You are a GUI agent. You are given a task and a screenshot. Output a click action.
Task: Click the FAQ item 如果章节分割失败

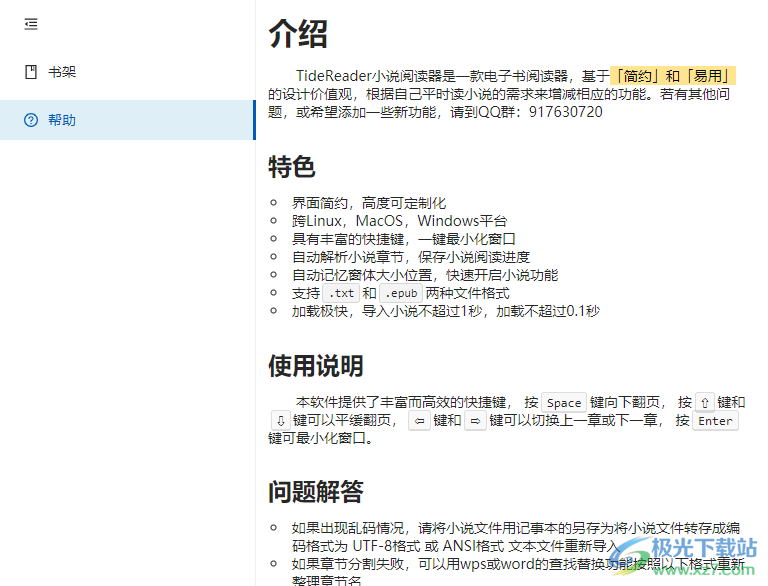[517, 571]
